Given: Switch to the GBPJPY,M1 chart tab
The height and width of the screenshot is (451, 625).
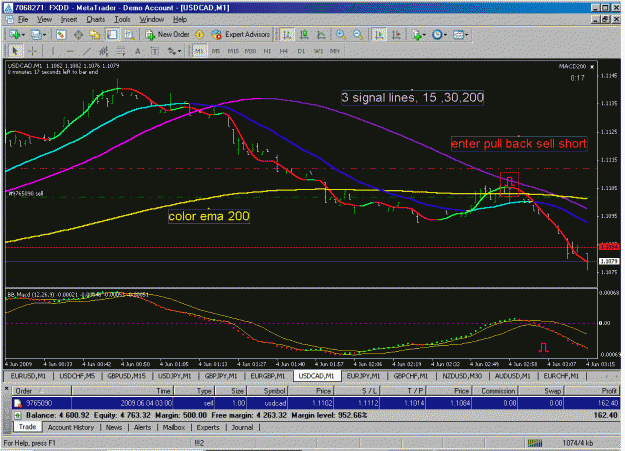Looking at the screenshot, I should 221,376.
